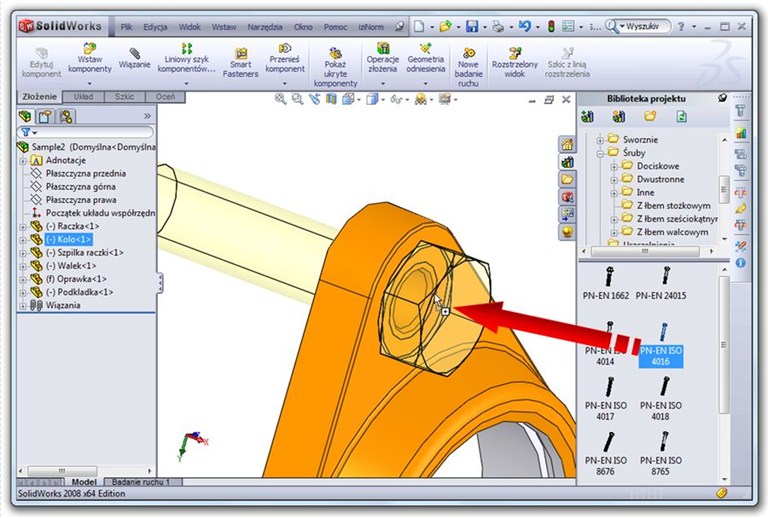The width and height of the screenshot is (768, 518).
Task: Select PN-EN ISO 4018 bolt thumbnail
Action: (x=661, y=399)
